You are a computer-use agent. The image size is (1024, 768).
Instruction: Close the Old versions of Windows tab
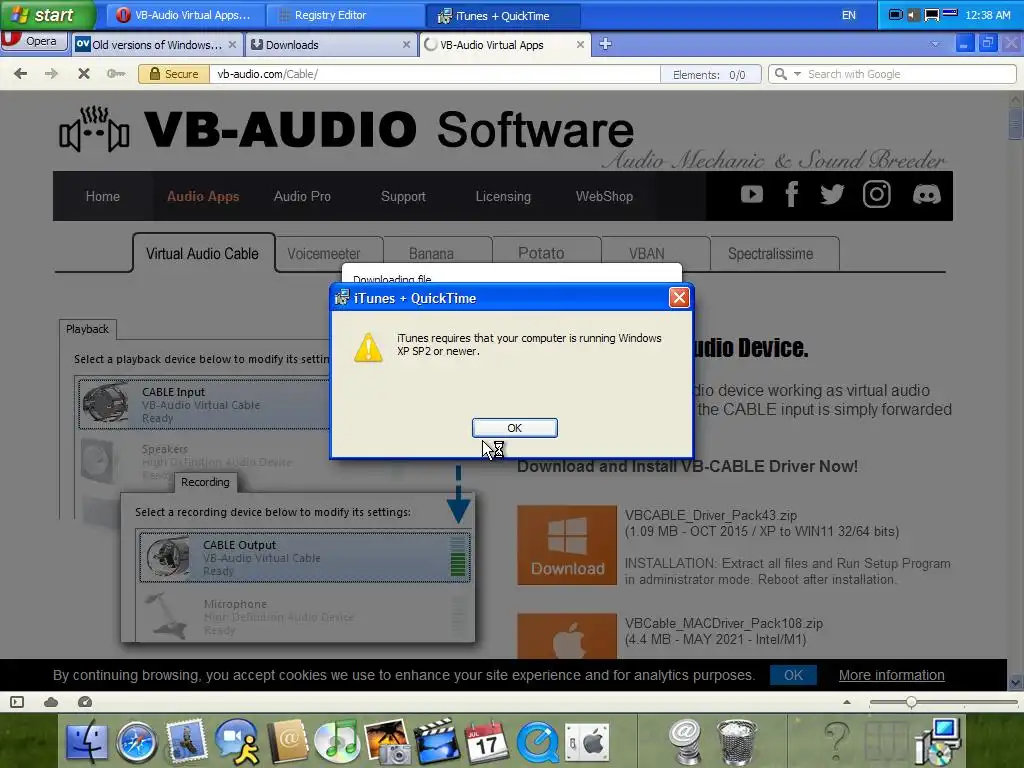coord(232,45)
